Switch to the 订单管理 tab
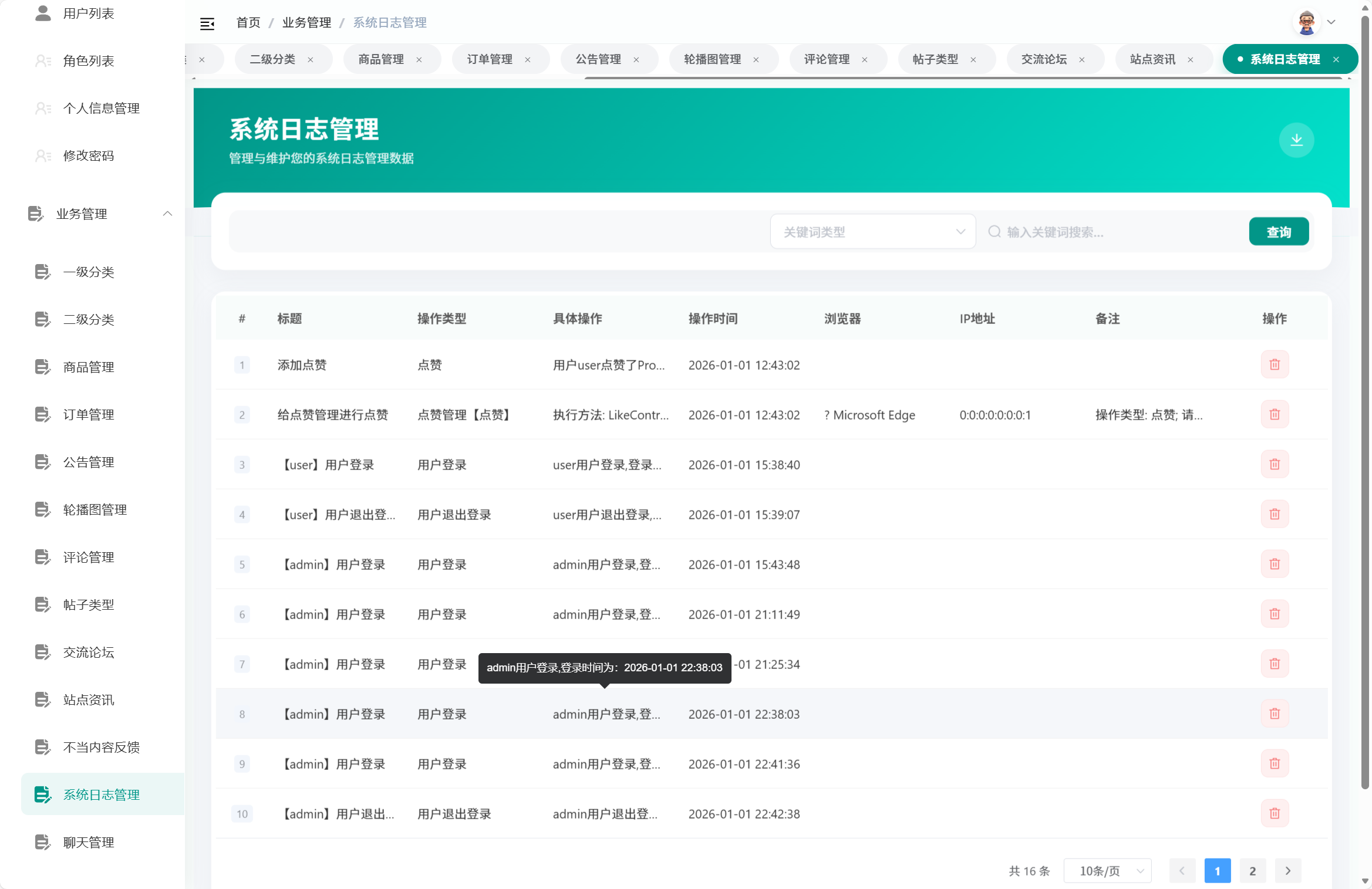This screenshot has height=889, width=1372. tap(490, 59)
